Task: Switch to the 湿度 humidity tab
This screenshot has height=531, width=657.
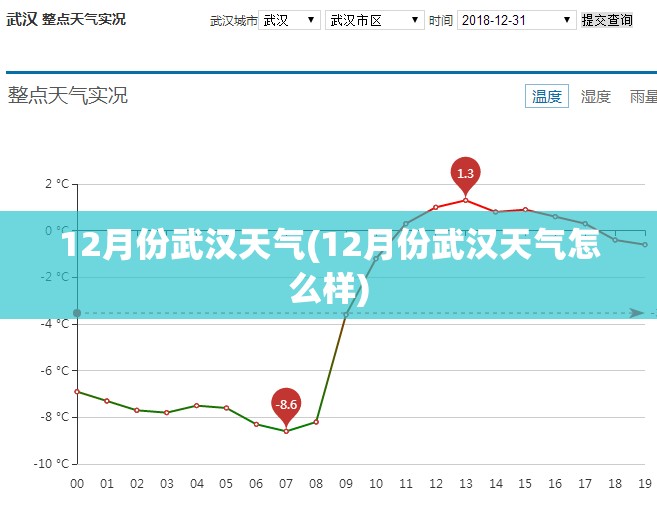Action: coord(595,96)
